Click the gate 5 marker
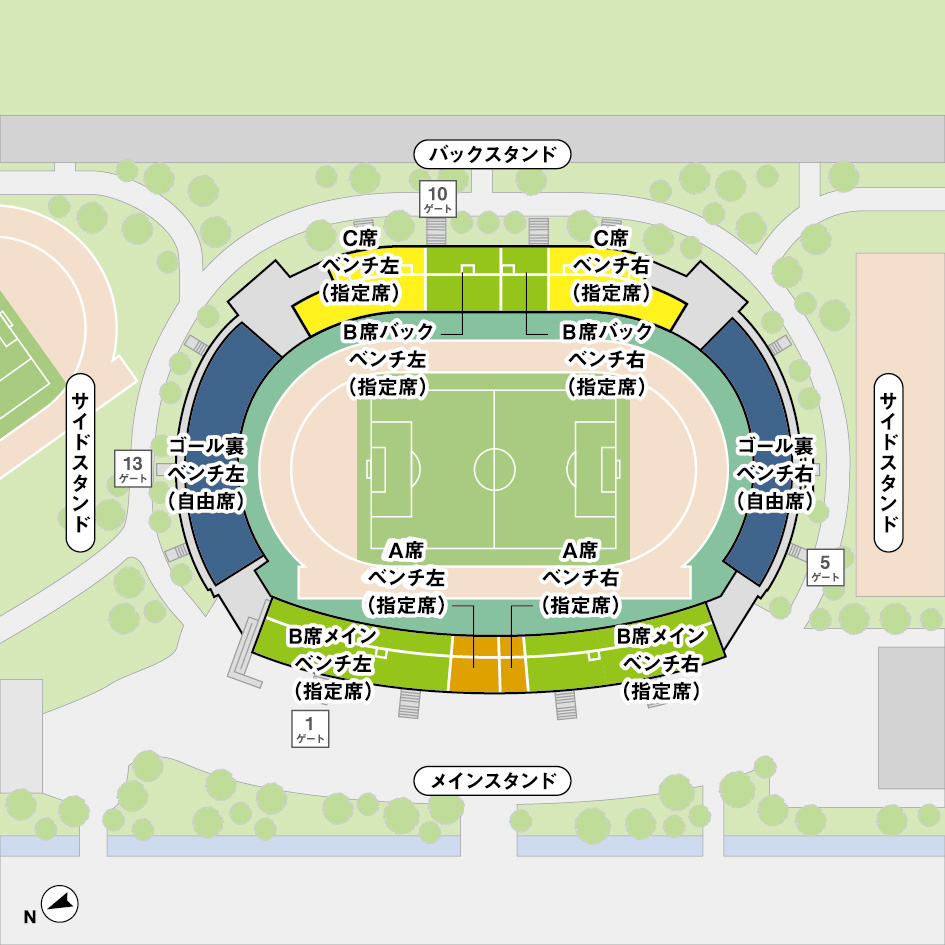This screenshot has width=945, height=945. coord(825,567)
